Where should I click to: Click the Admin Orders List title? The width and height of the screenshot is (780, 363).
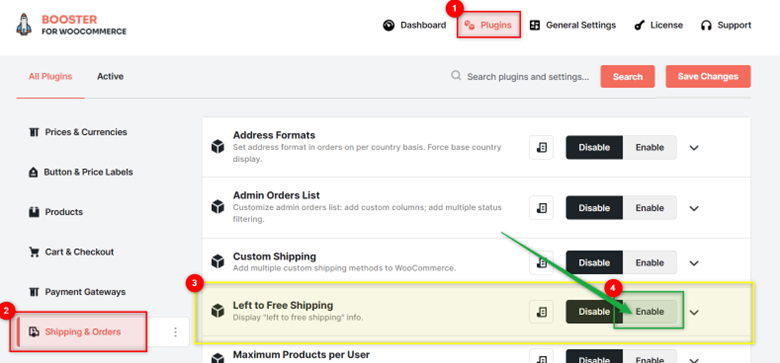pos(276,195)
